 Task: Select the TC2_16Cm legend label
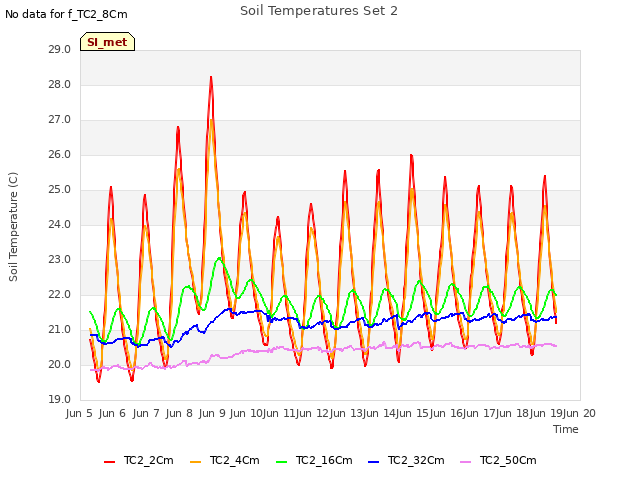point(324,460)
